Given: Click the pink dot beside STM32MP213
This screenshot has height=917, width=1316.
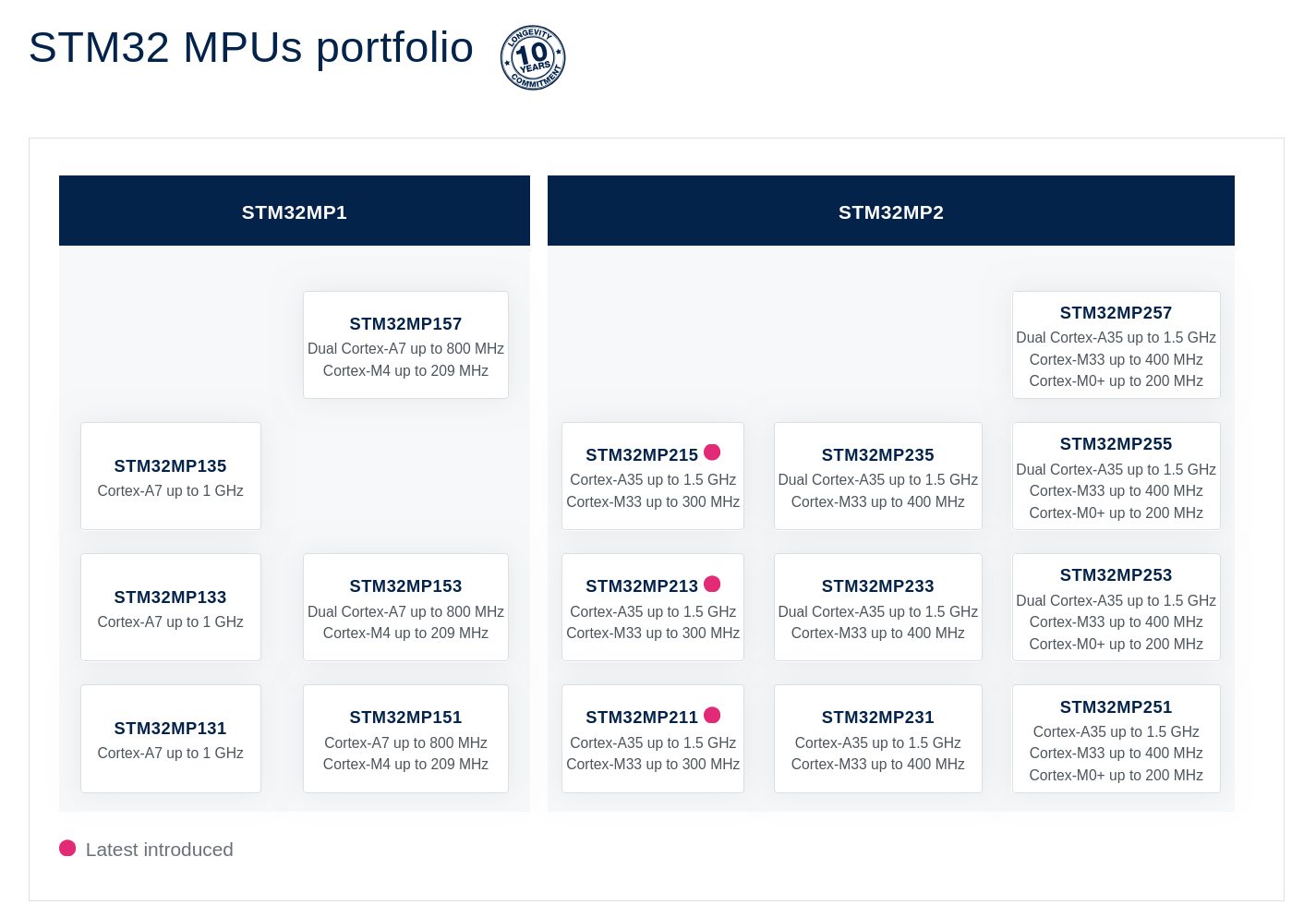Looking at the screenshot, I should pos(712,584).
